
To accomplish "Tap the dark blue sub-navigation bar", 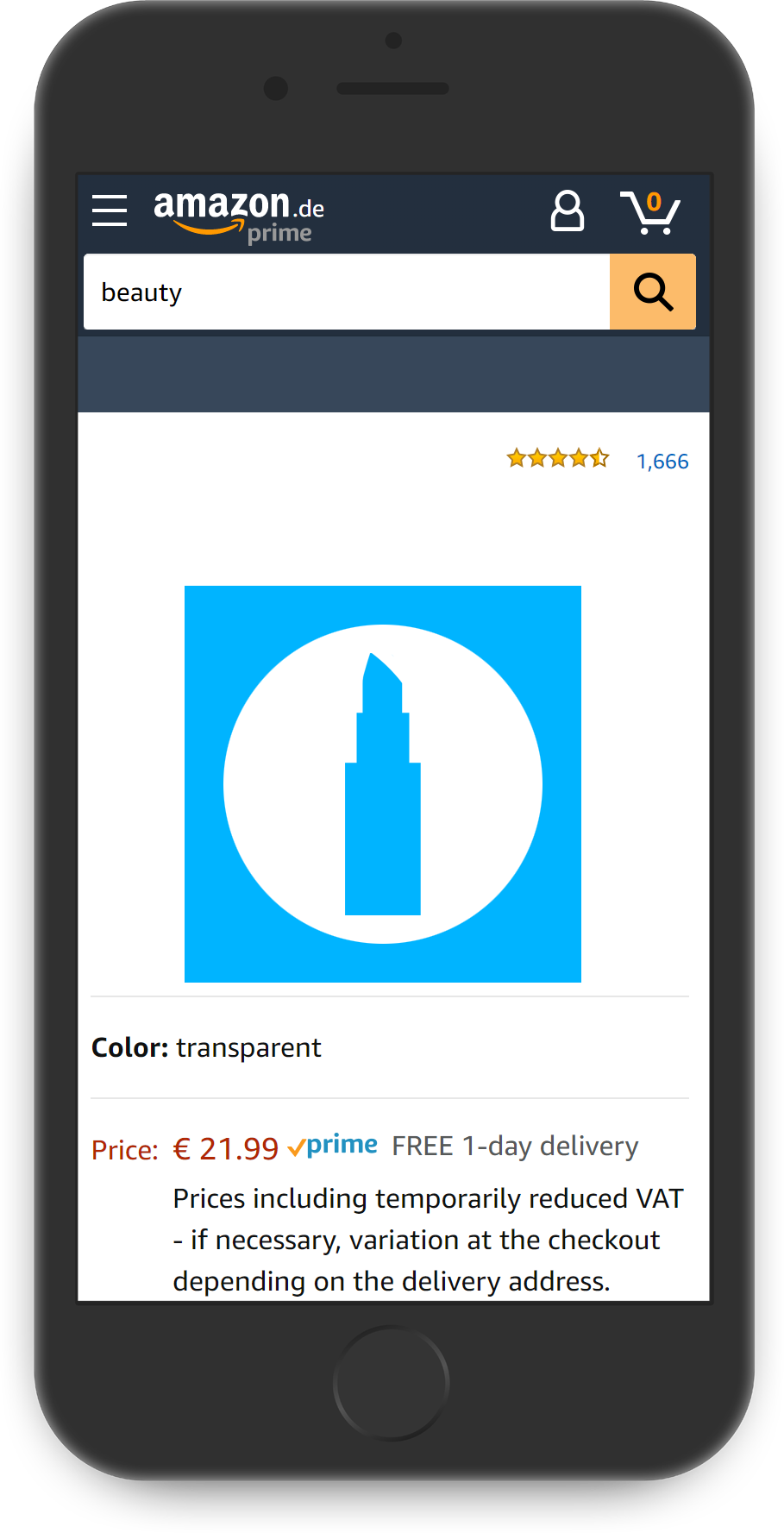I will pyautogui.click(x=393, y=374).
